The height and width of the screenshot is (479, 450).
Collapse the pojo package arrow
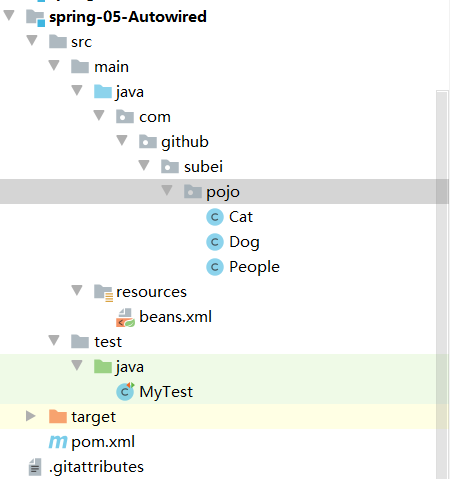[167, 190]
